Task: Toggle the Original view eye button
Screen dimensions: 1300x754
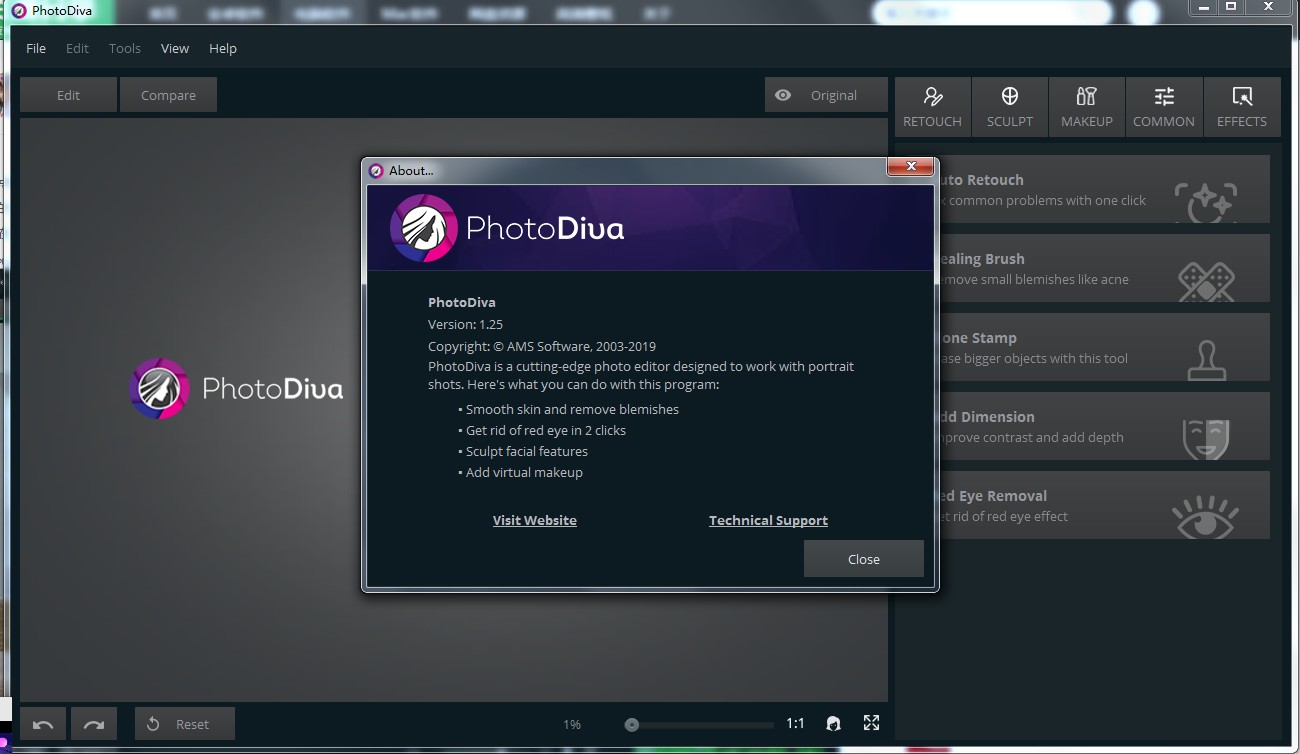Action: 826,95
